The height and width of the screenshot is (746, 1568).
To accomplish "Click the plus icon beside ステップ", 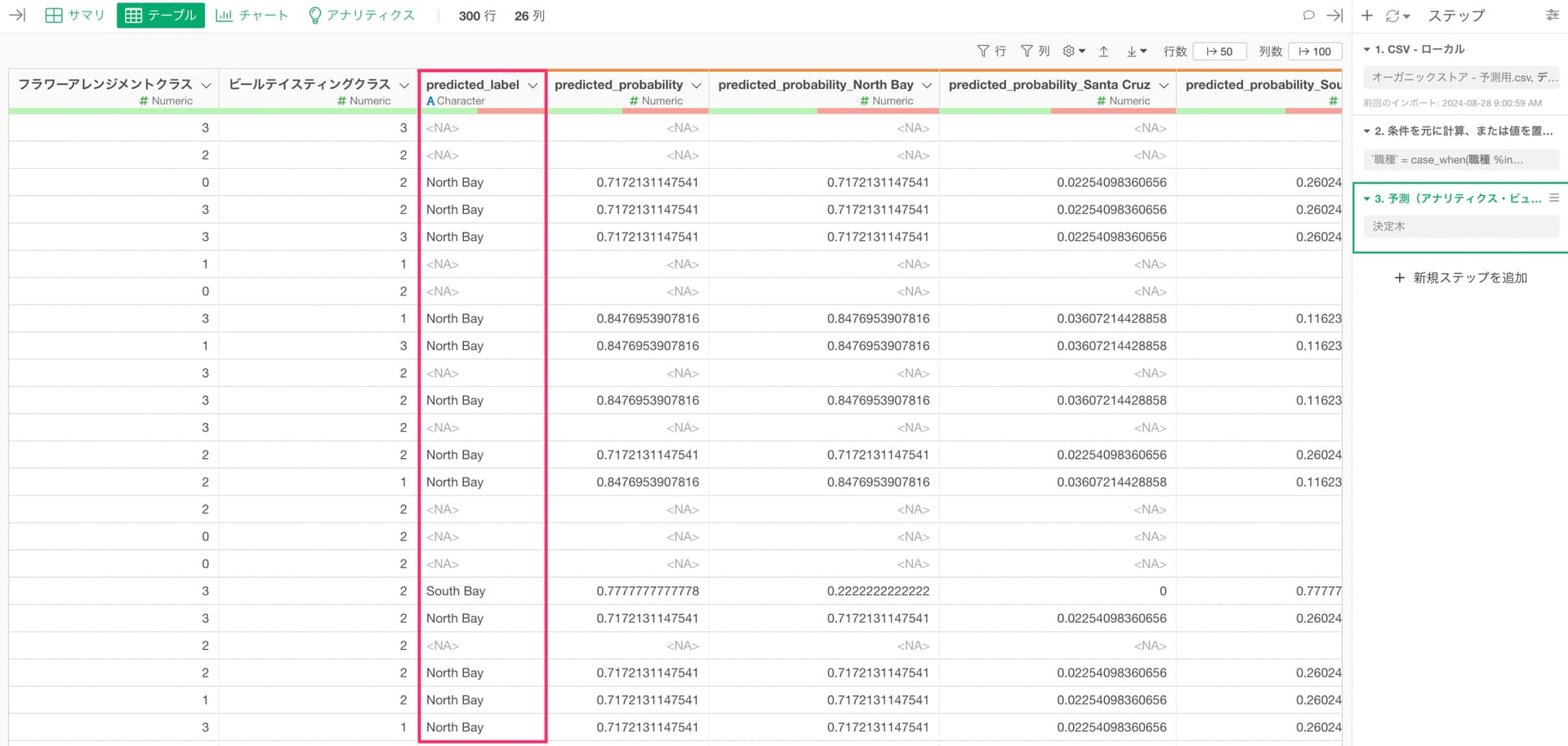I will [1367, 16].
